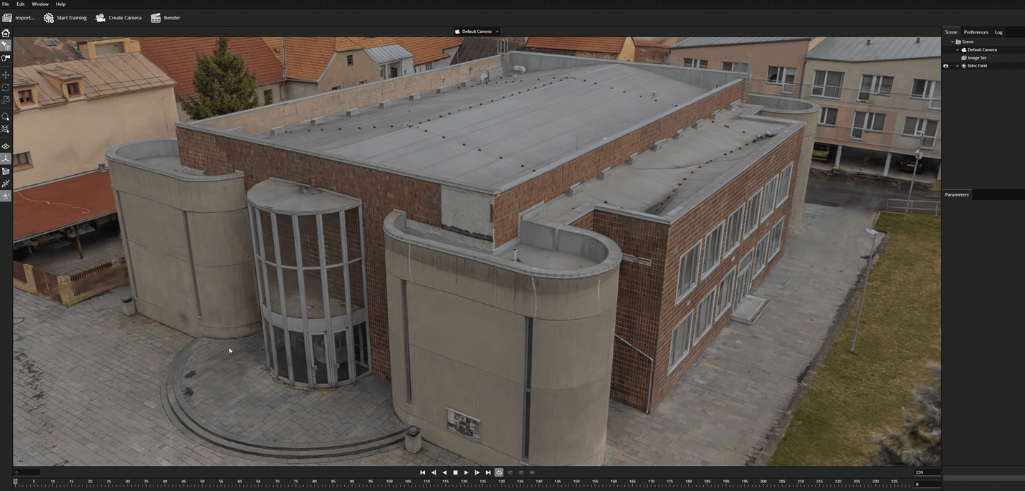The image size is (1025, 491).
Task: Select the Rotate tool in left toolbar
Action: point(6,87)
